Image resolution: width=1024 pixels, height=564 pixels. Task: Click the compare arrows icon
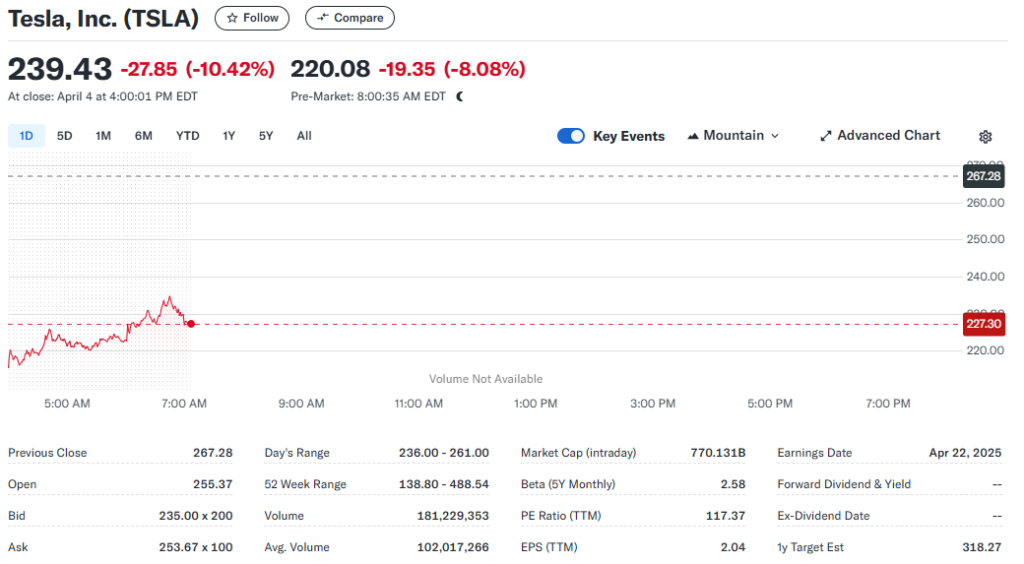(x=322, y=18)
